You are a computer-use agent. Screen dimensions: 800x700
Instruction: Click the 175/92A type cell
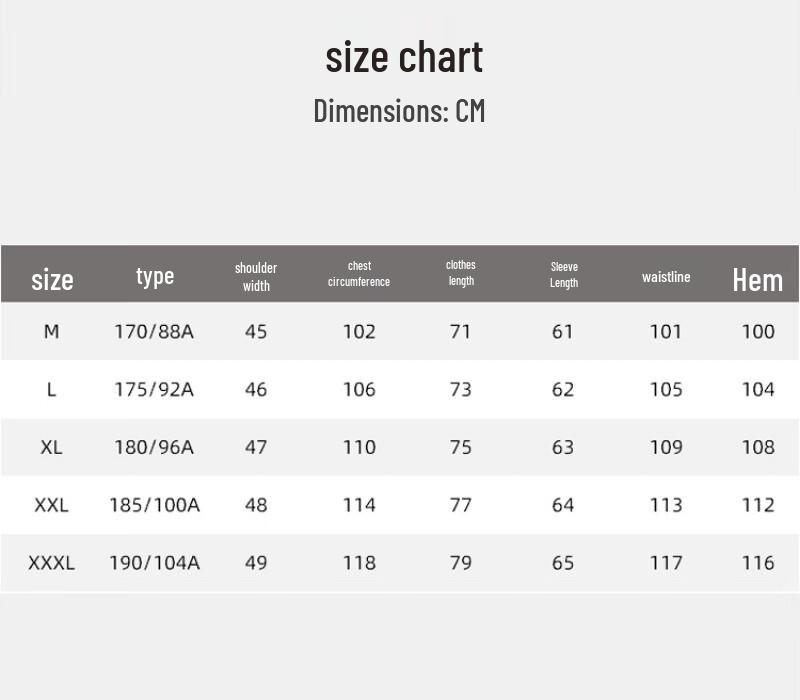tap(154, 390)
